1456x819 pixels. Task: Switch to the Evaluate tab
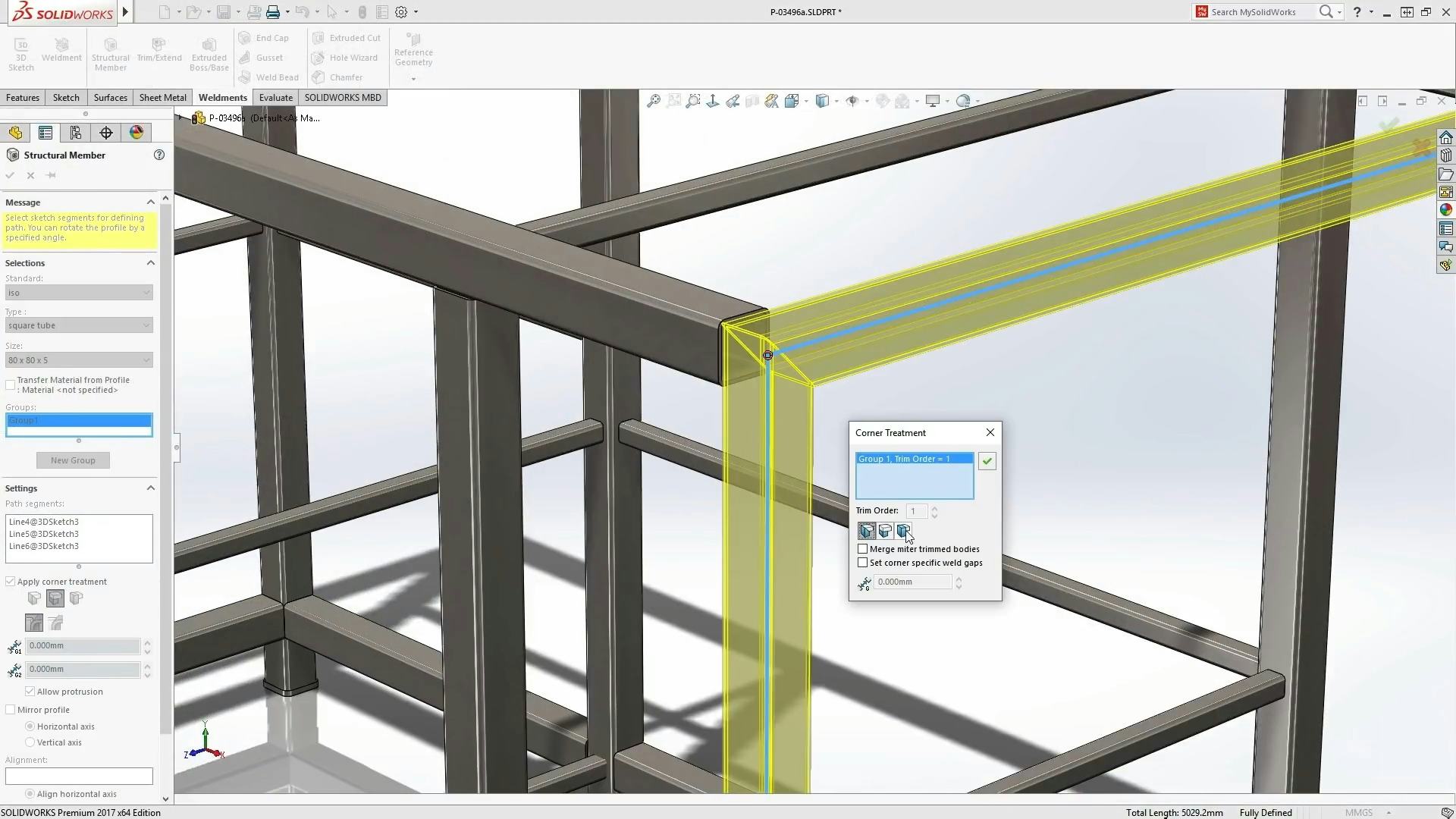tap(275, 97)
